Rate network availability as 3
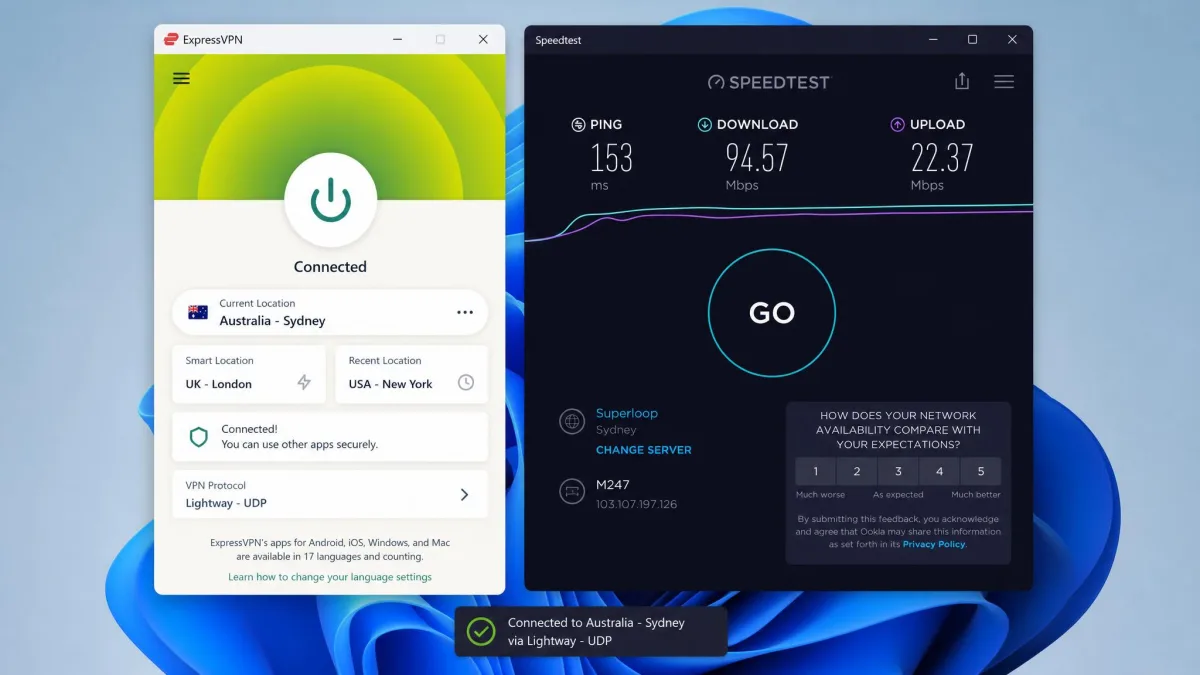The image size is (1200, 675). (898, 471)
